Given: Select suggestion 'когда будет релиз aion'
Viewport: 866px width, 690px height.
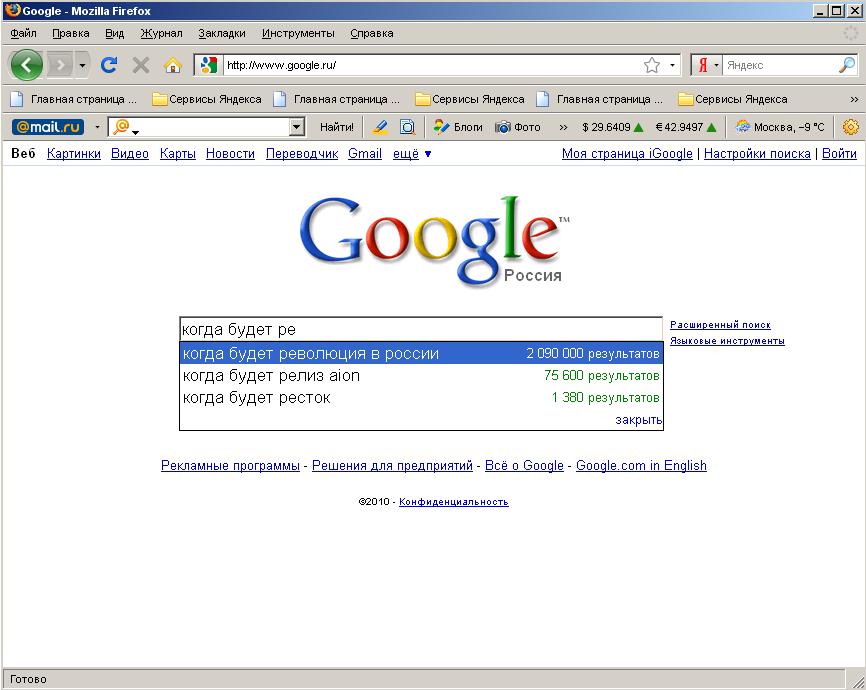Looking at the screenshot, I should 271,376.
